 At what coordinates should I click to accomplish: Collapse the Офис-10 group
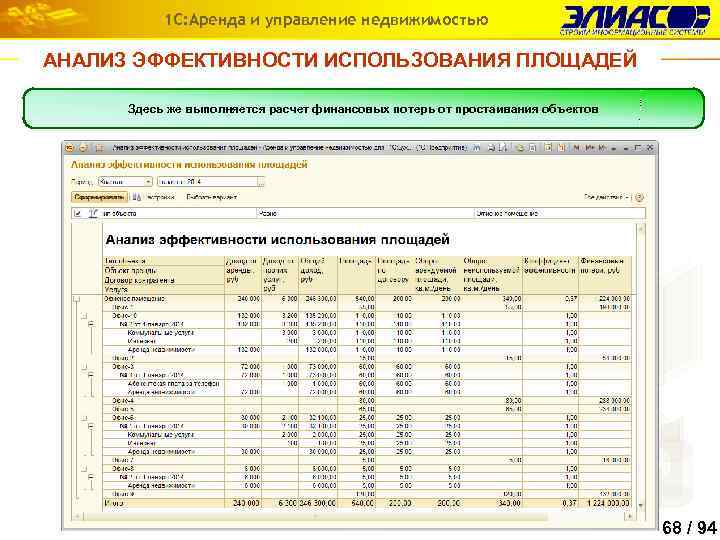84,316
